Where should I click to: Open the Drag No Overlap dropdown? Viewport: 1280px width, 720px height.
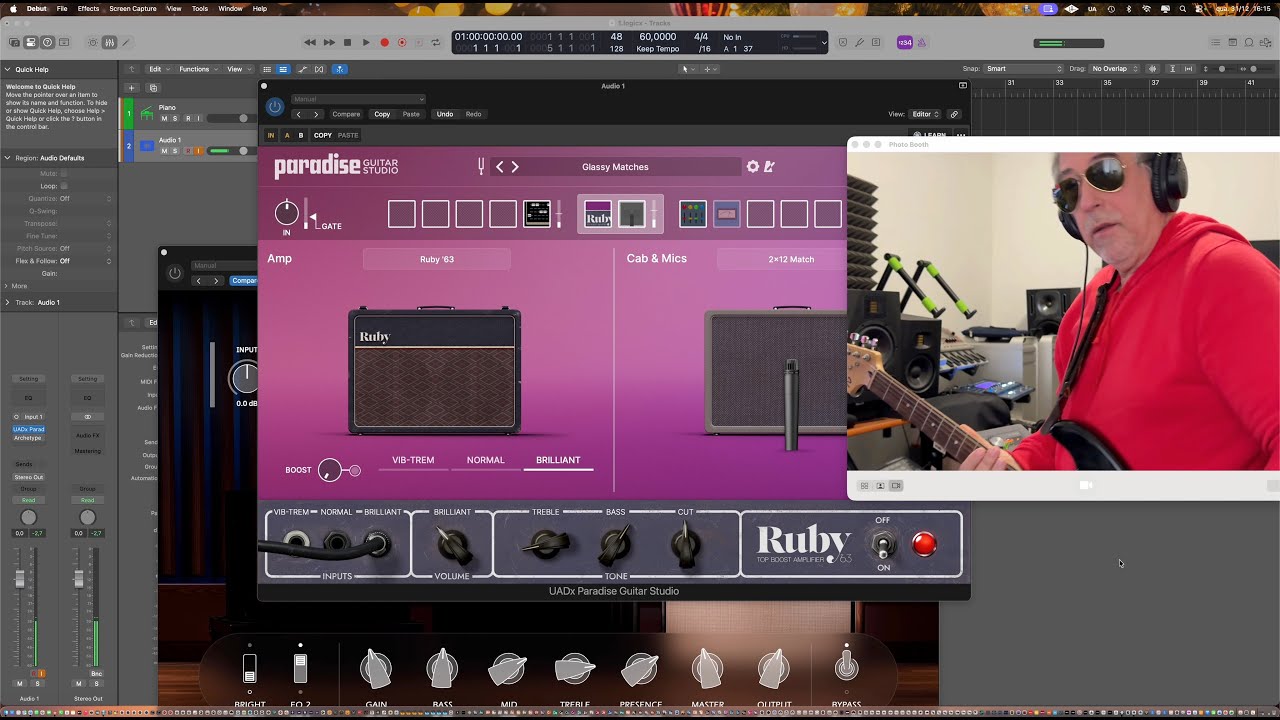(x=1116, y=69)
